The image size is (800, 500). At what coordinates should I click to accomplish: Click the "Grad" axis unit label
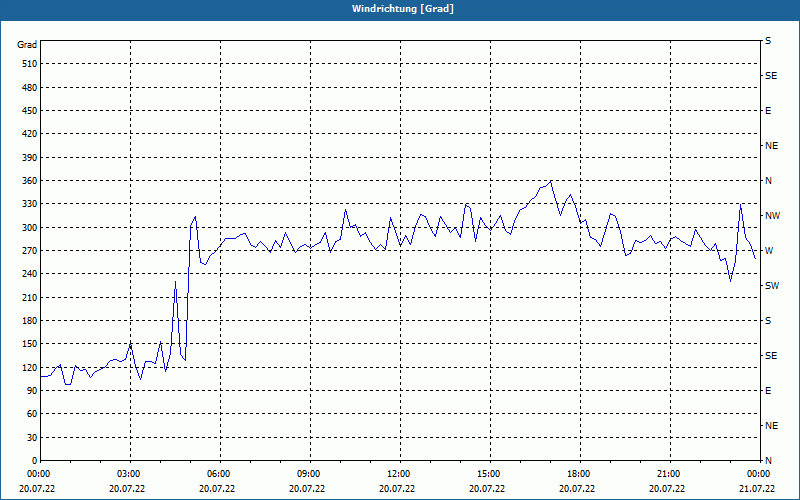pyautogui.click(x=27, y=45)
